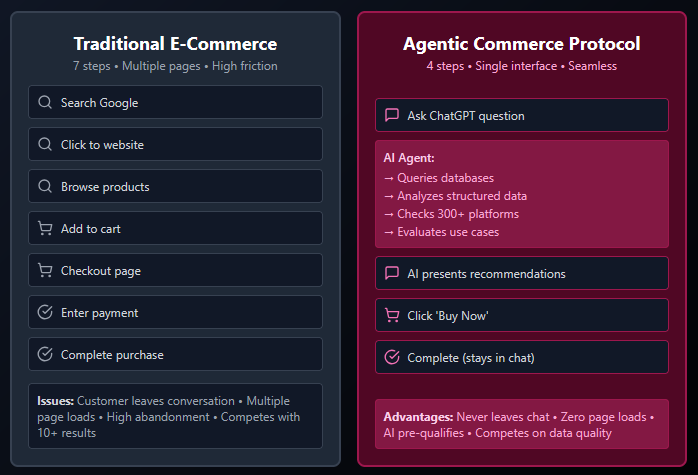Click the Issues summary box
The image size is (698, 475).
(x=176, y=416)
